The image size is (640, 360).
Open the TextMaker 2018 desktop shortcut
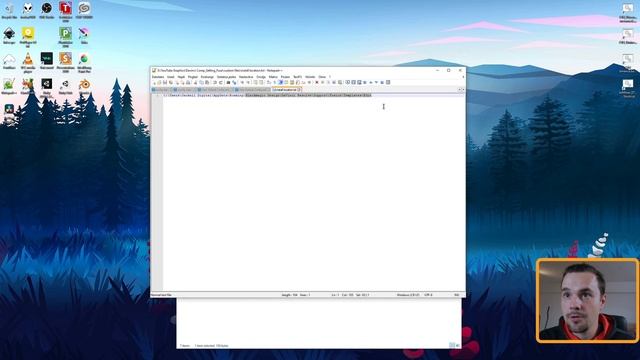coord(65,11)
